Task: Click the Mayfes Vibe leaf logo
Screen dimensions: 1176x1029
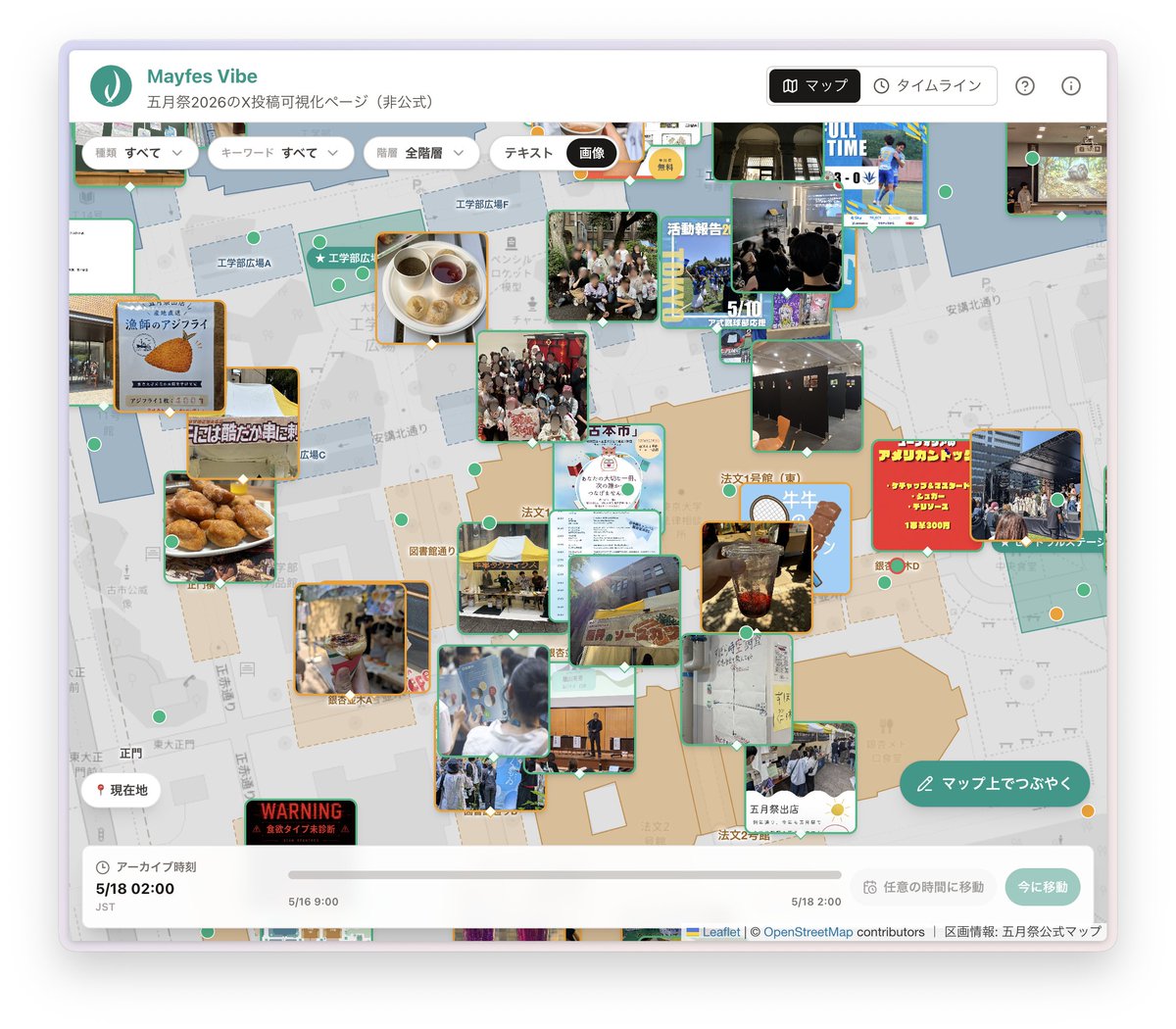Action: point(112,86)
